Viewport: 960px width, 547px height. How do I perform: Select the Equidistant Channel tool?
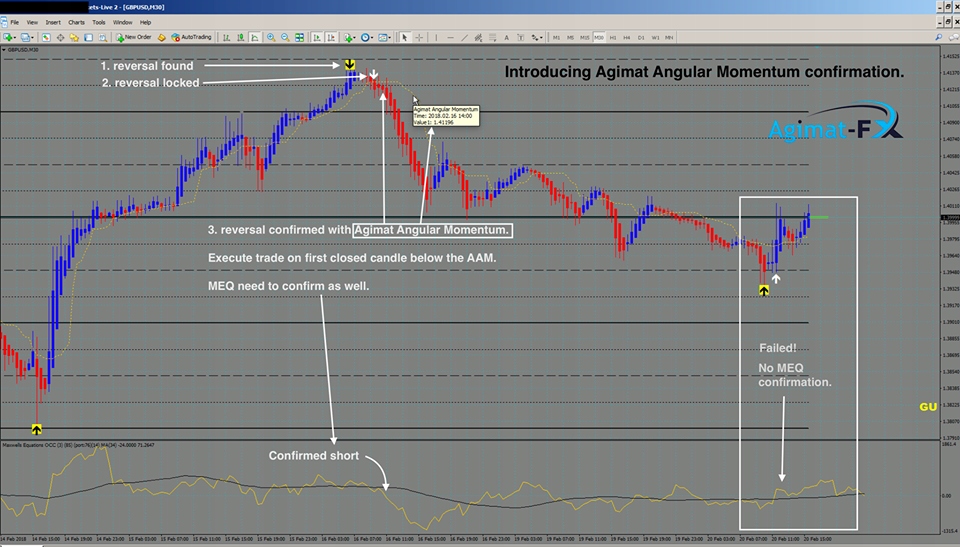pos(478,37)
